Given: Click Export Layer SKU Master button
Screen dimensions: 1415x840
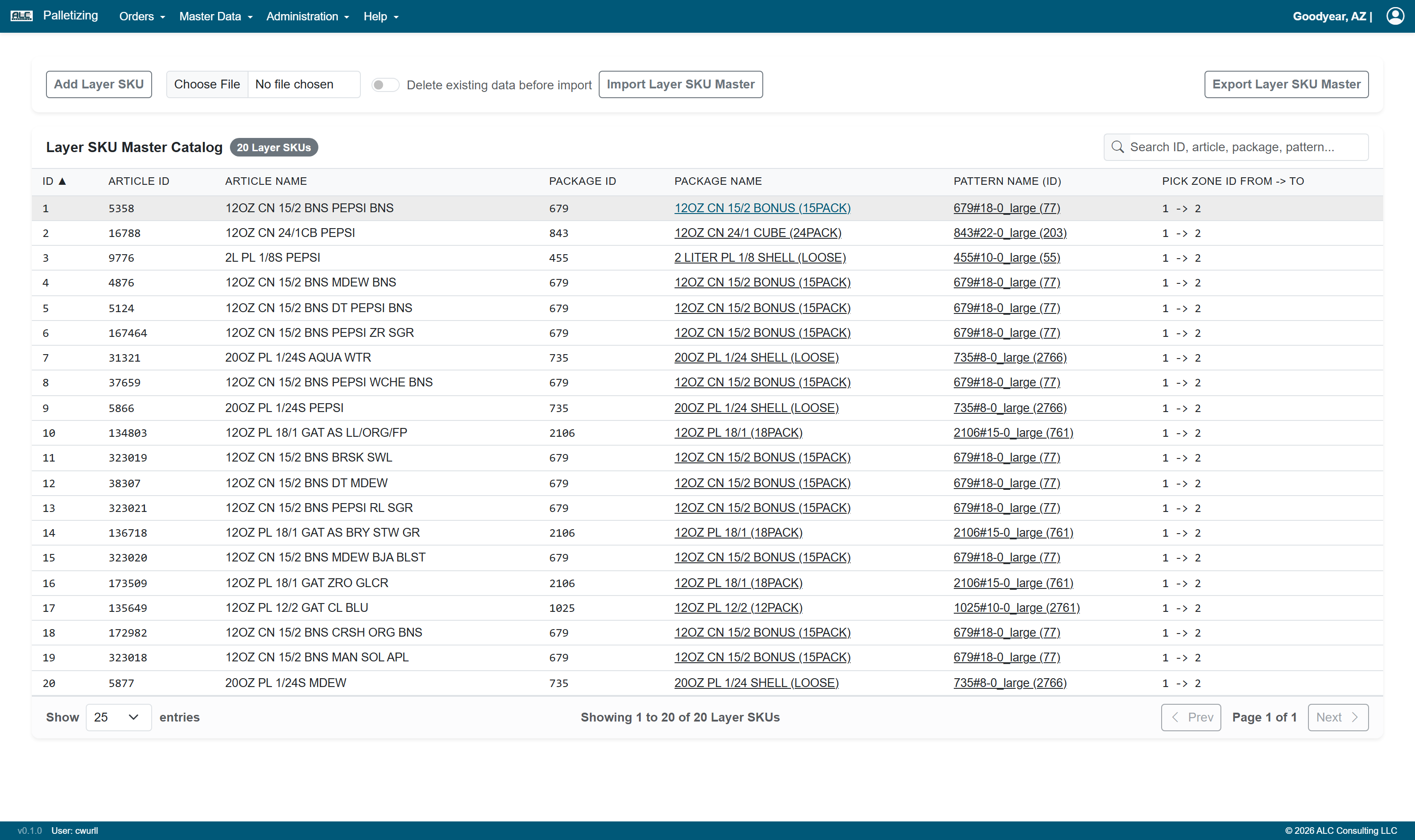Looking at the screenshot, I should [x=1286, y=84].
